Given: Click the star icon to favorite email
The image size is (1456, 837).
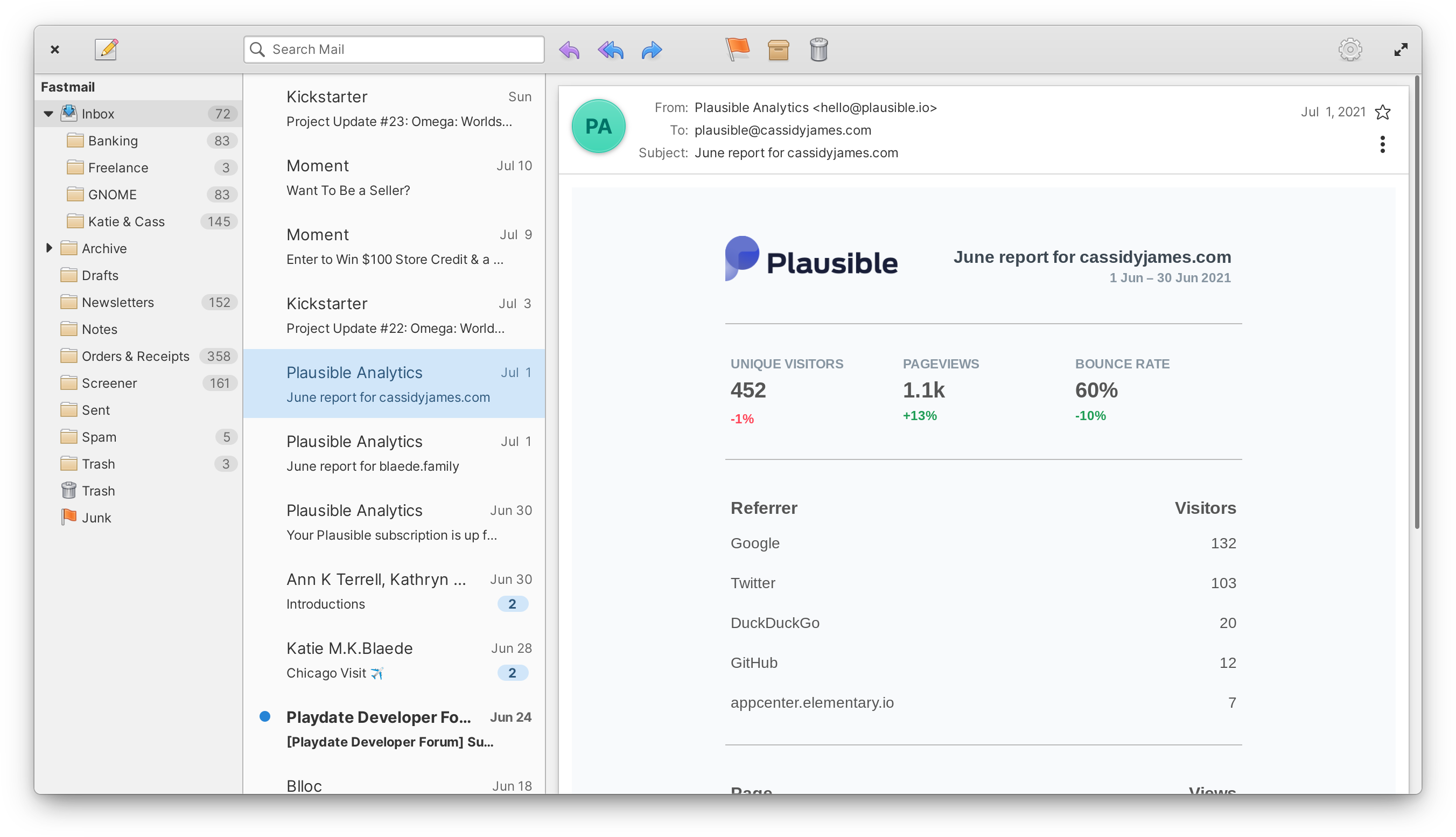Looking at the screenshot, I should point(1383,112).
